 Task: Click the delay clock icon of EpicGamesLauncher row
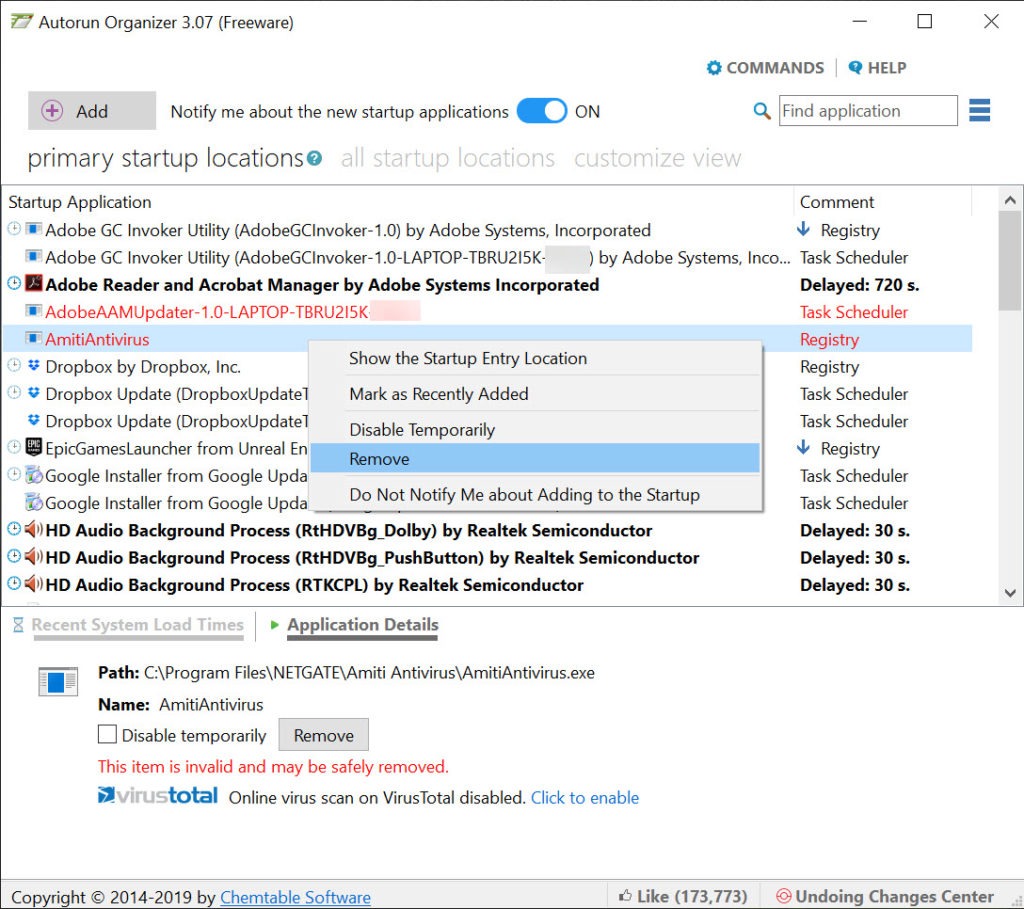click(x=14, y=447)
